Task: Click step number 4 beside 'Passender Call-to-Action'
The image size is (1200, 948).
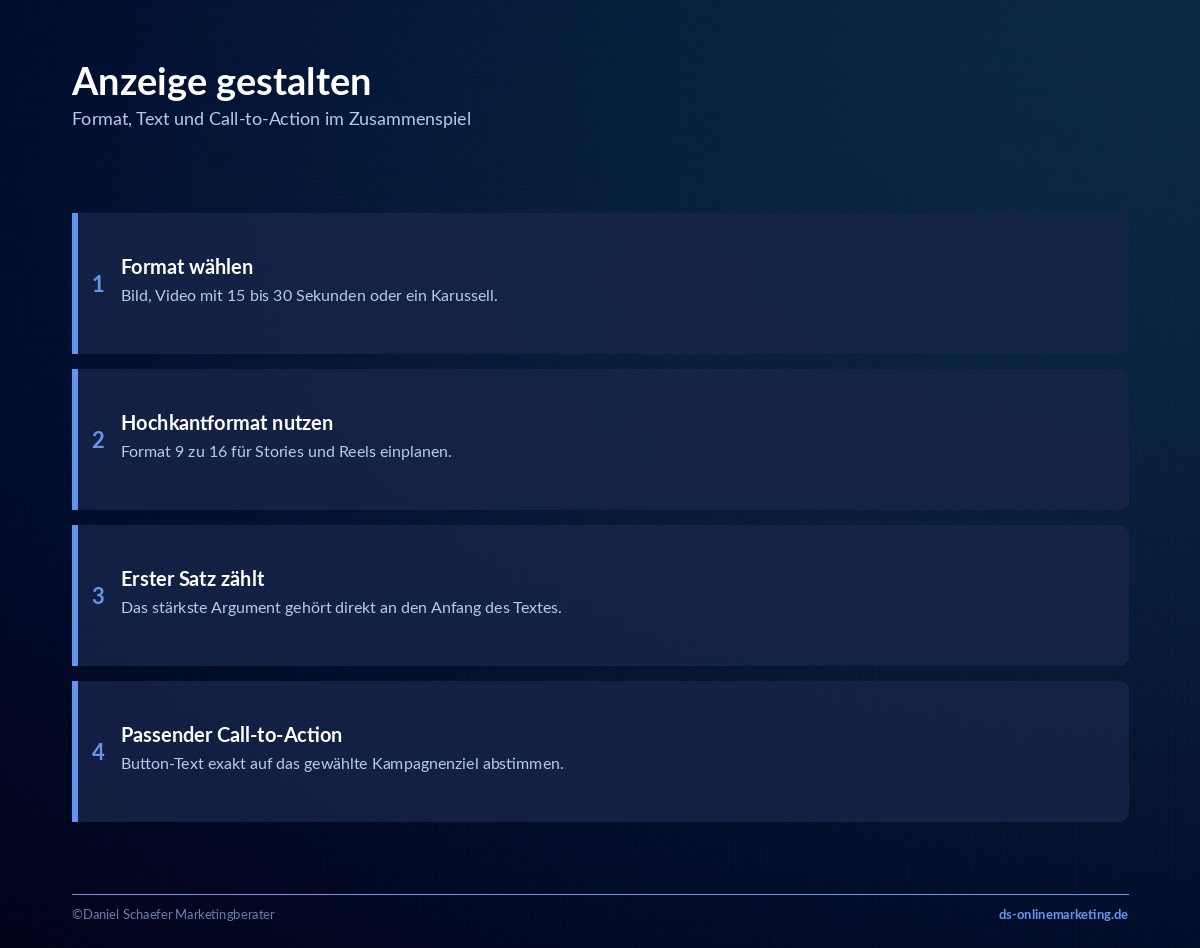Action: click(98, 752)
